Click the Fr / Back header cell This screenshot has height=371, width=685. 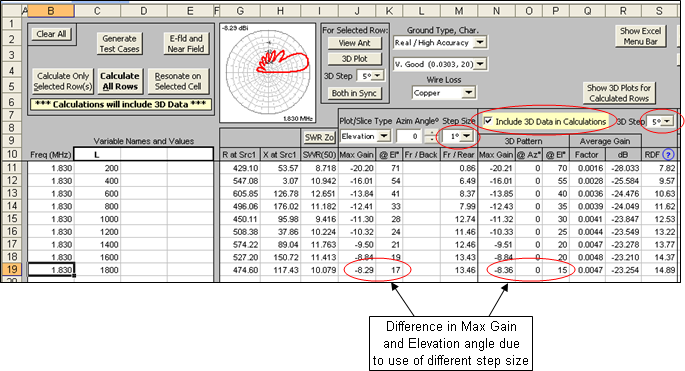[421, 155]
